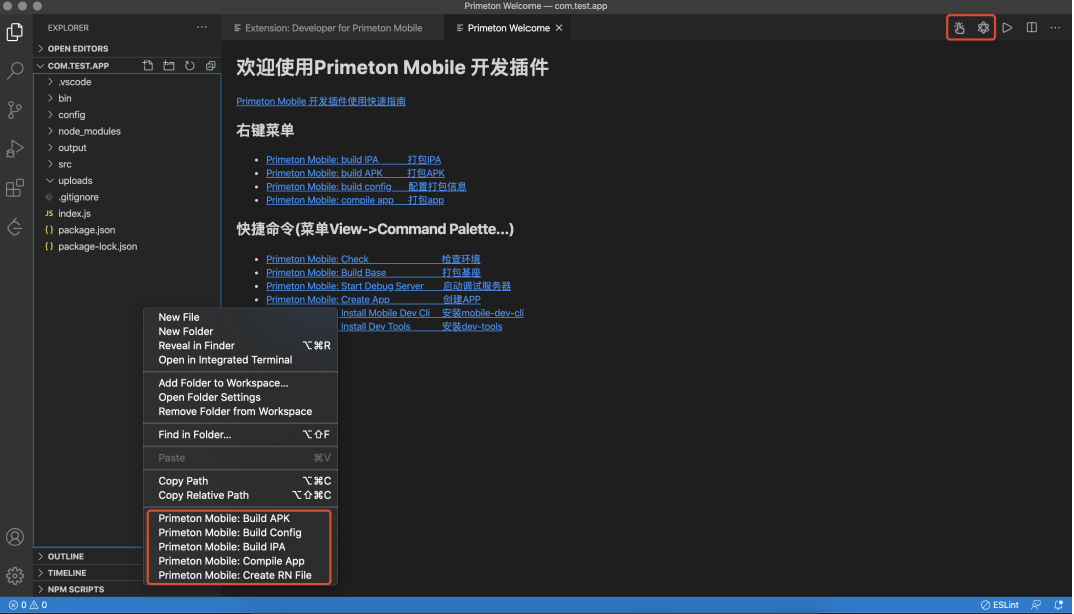This screenshot has width=1074, height=614.
Task: Open the Manage gear in activity bar
Action: point(15,576)
